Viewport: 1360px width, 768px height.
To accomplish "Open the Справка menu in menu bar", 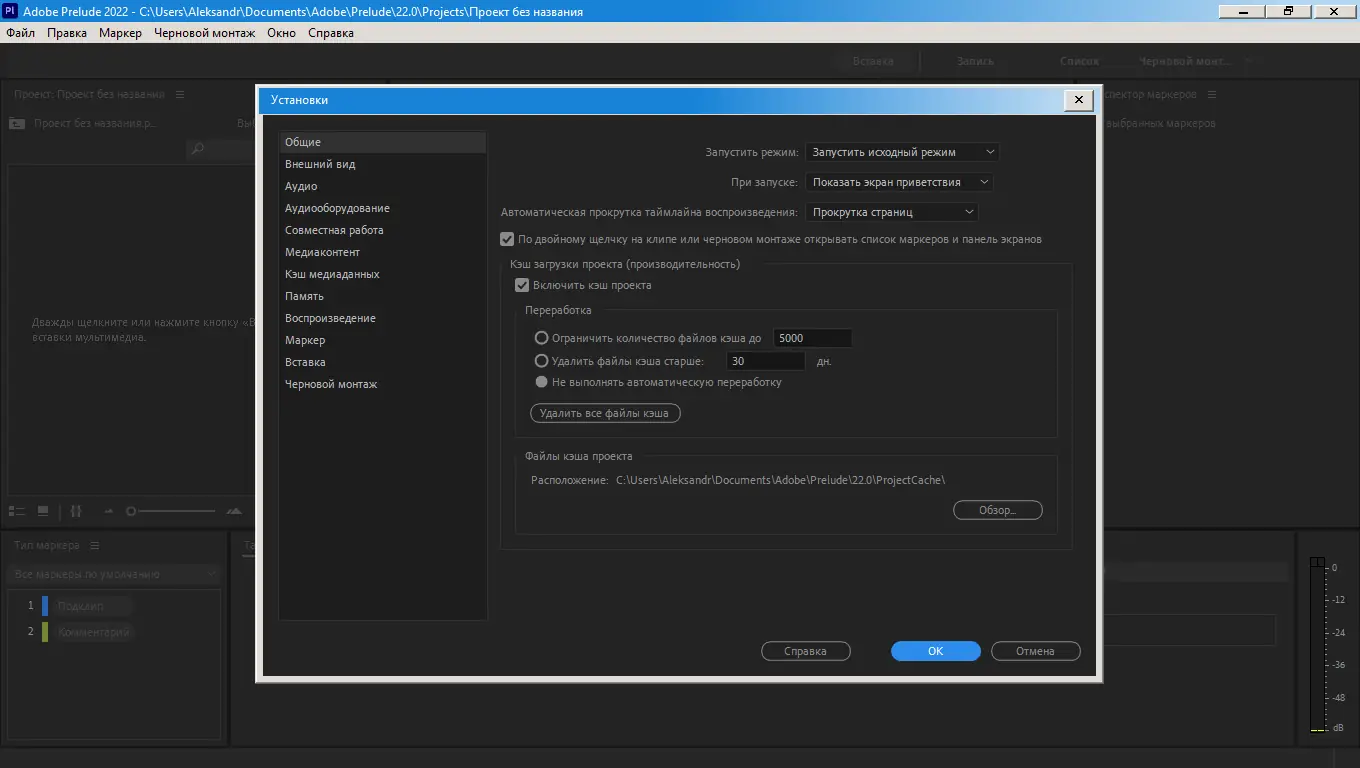I will [x=331, y=33].
